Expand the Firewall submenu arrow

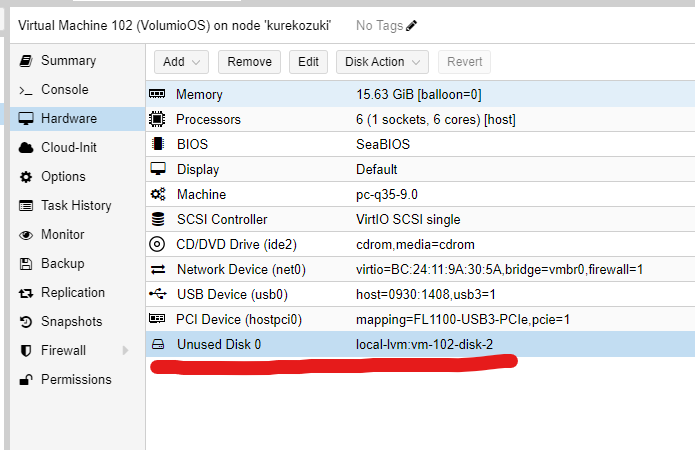[x=125, y=351]
